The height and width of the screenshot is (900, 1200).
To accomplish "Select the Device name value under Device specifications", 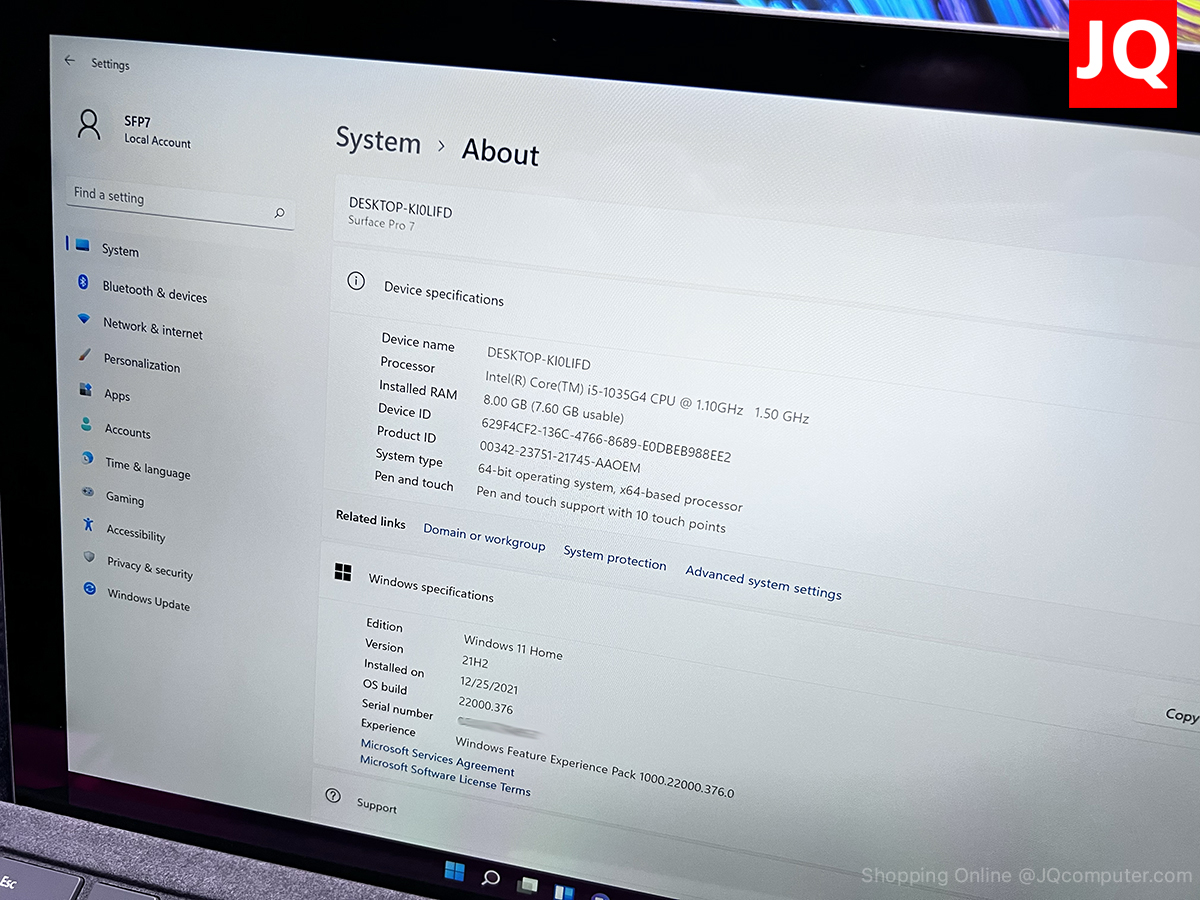I will 538,358.
